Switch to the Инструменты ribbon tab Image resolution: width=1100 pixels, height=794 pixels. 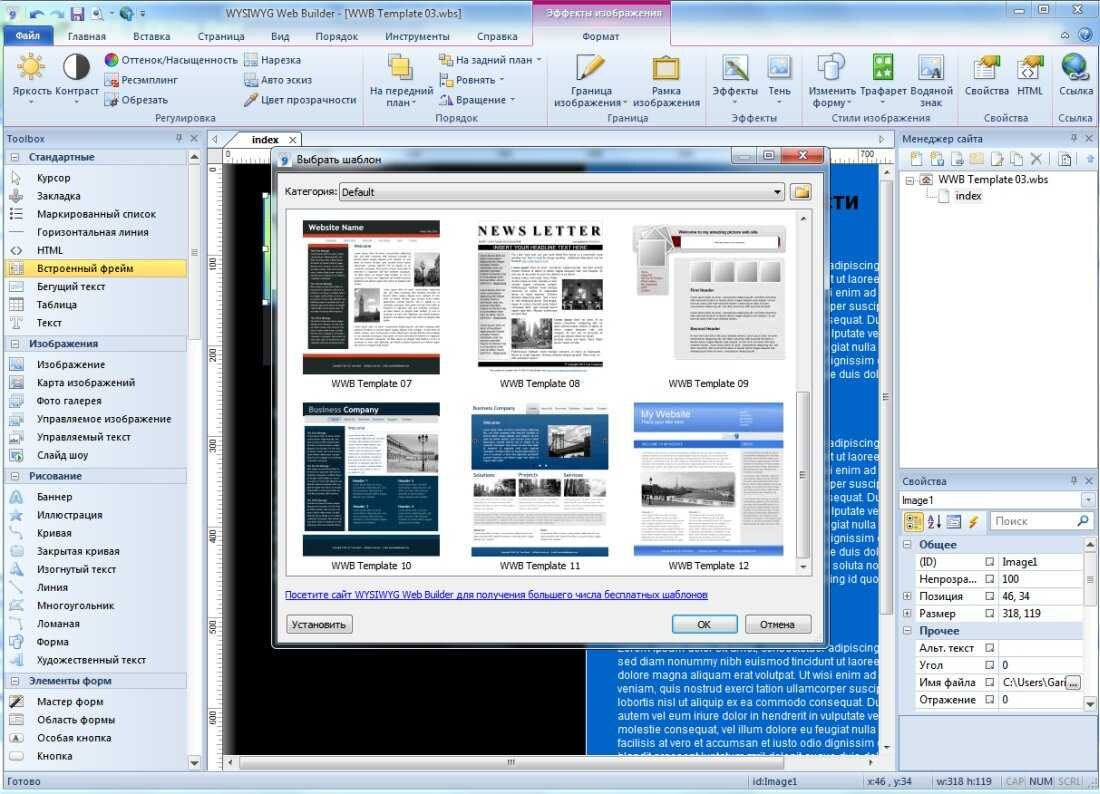point(417,36)
